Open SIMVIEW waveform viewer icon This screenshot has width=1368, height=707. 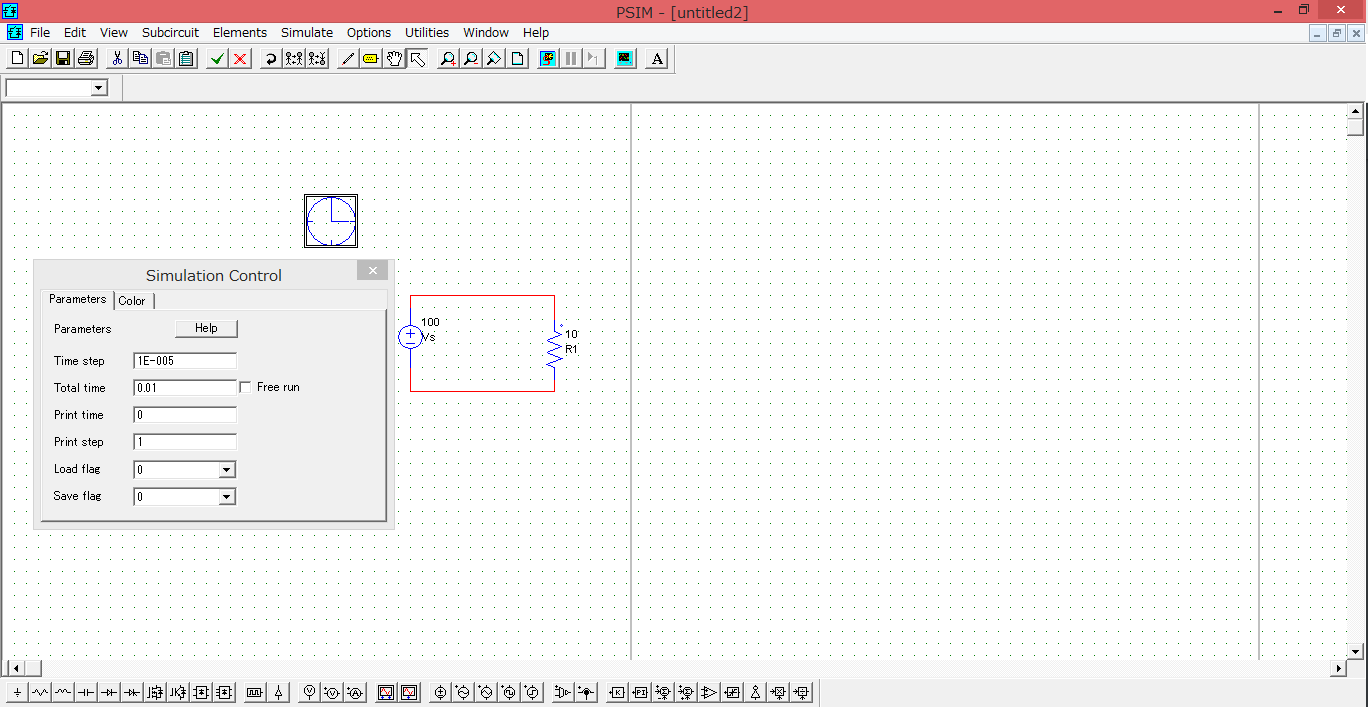(624, 58)
